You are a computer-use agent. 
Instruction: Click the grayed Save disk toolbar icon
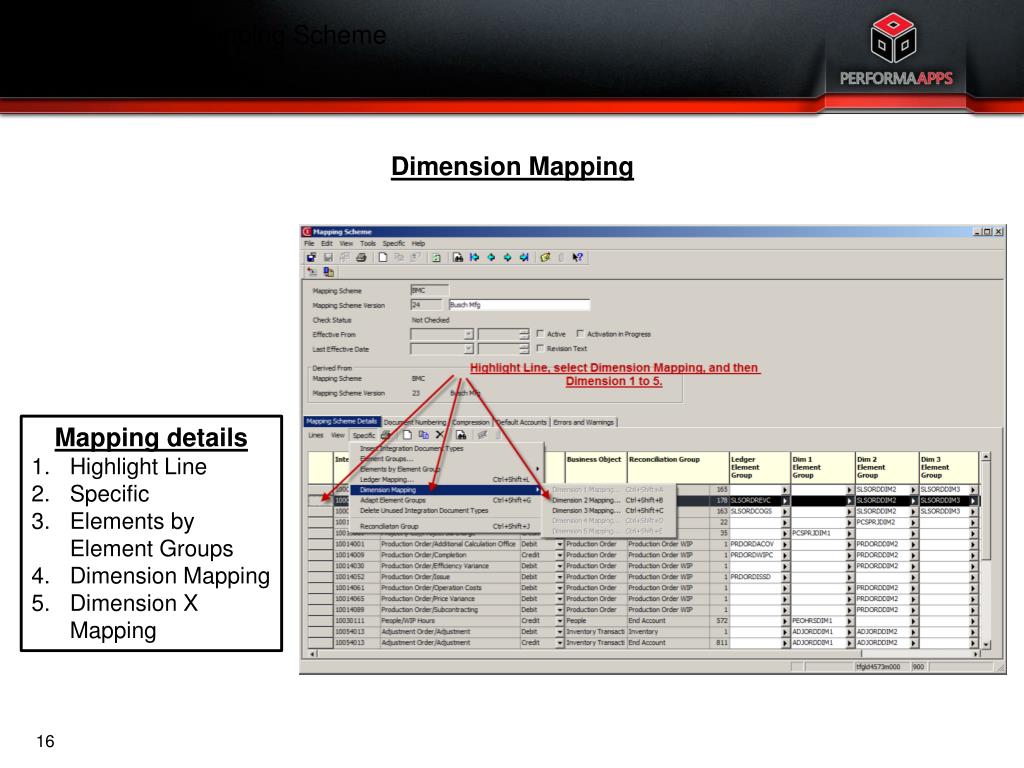coord(328,257)
